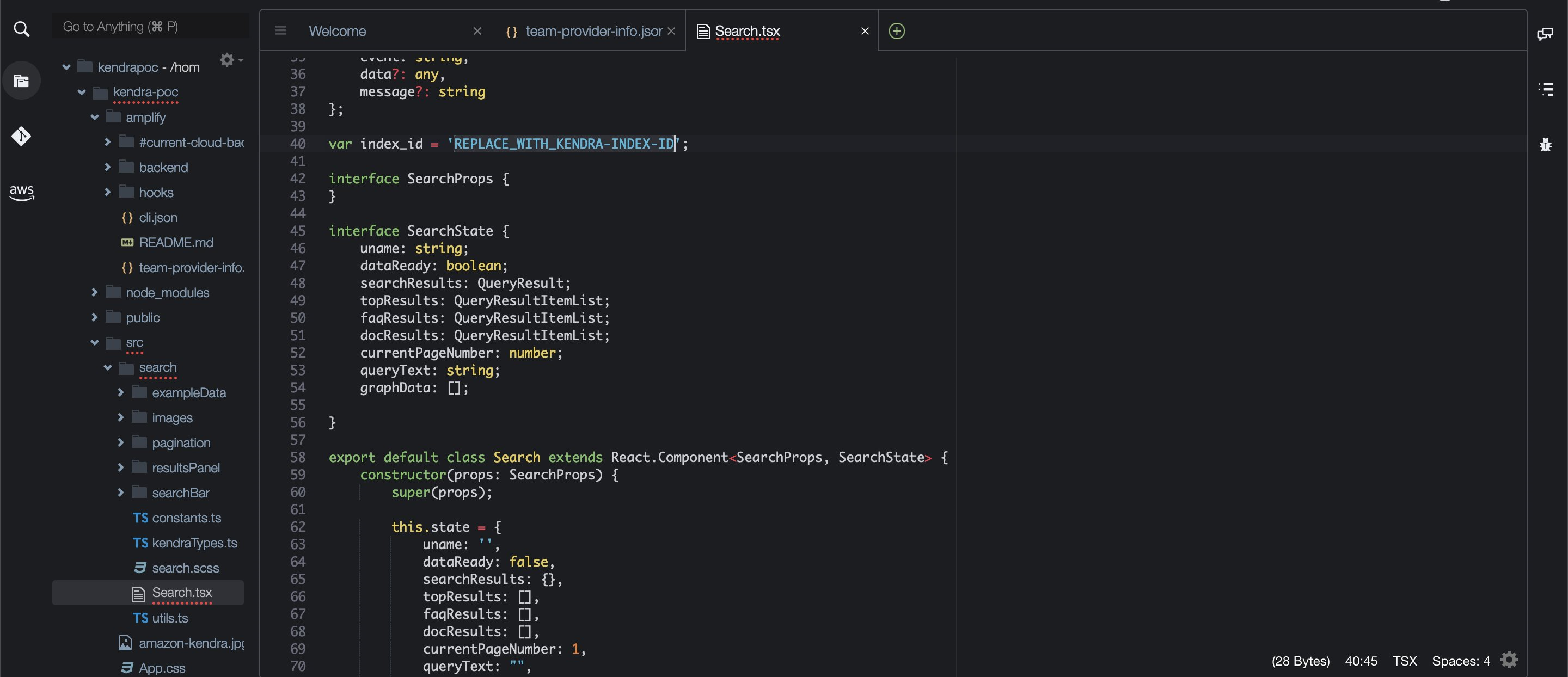Open the Debugger bug icon on right
Viewport: 1568px width, 677px height.
click(x=1545, y=145)
